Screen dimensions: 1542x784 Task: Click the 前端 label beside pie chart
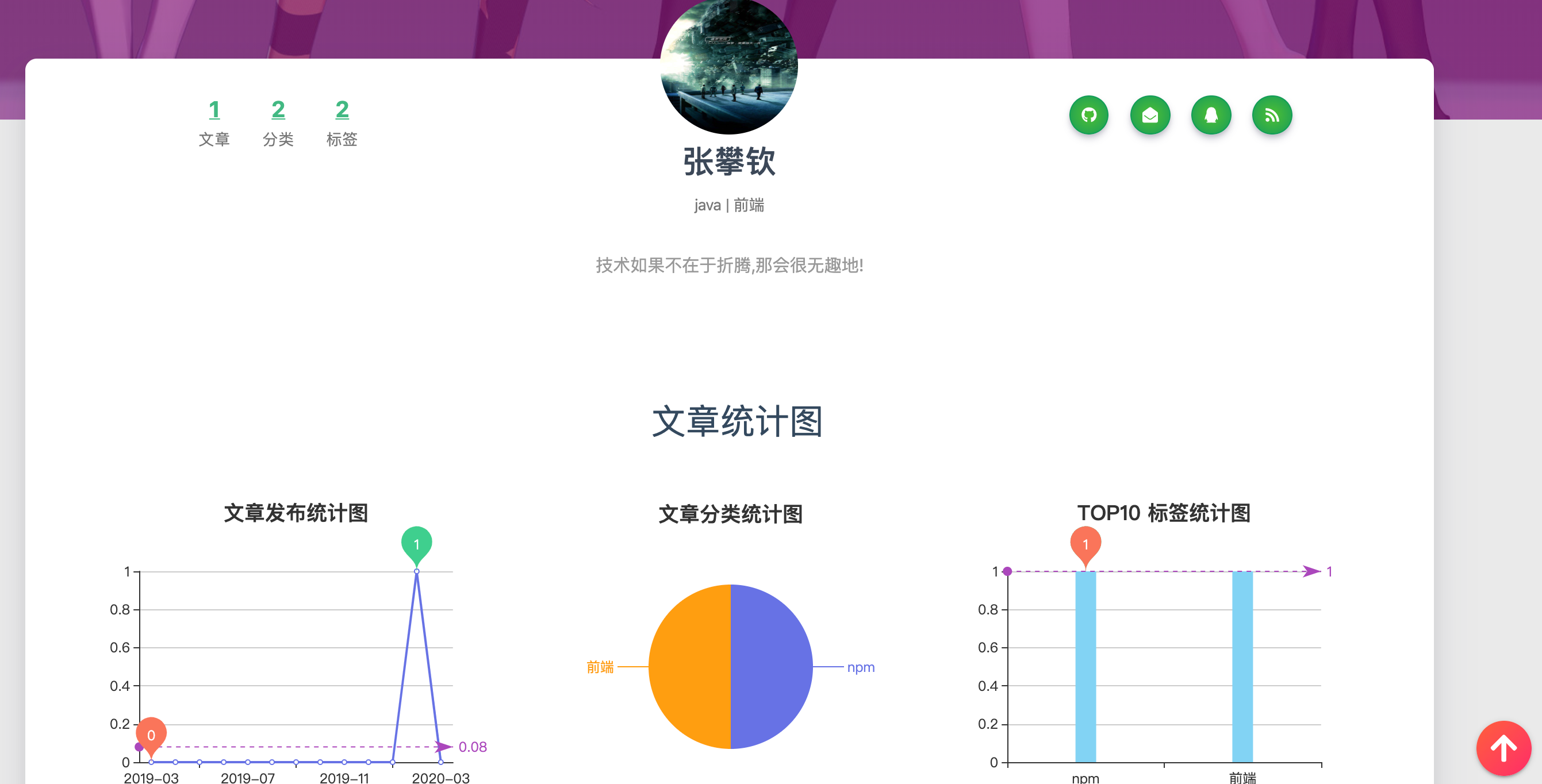pos(600,667)
